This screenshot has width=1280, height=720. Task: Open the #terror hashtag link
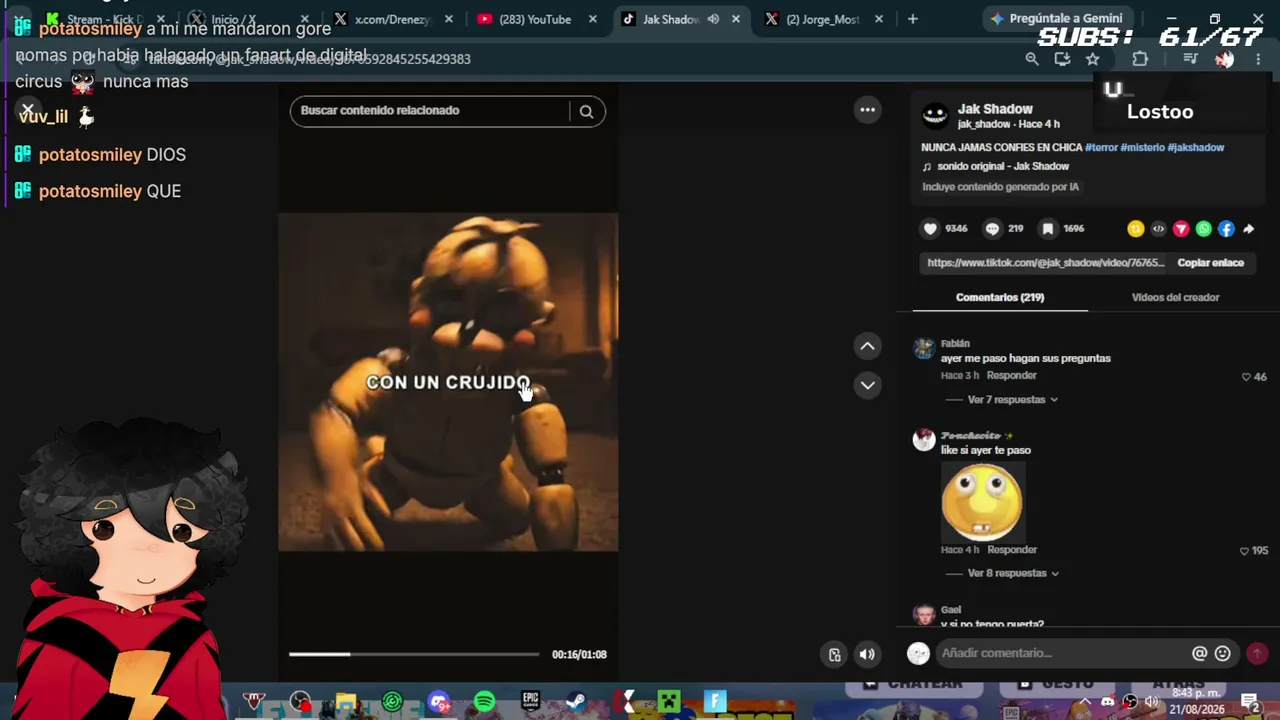1101,148
